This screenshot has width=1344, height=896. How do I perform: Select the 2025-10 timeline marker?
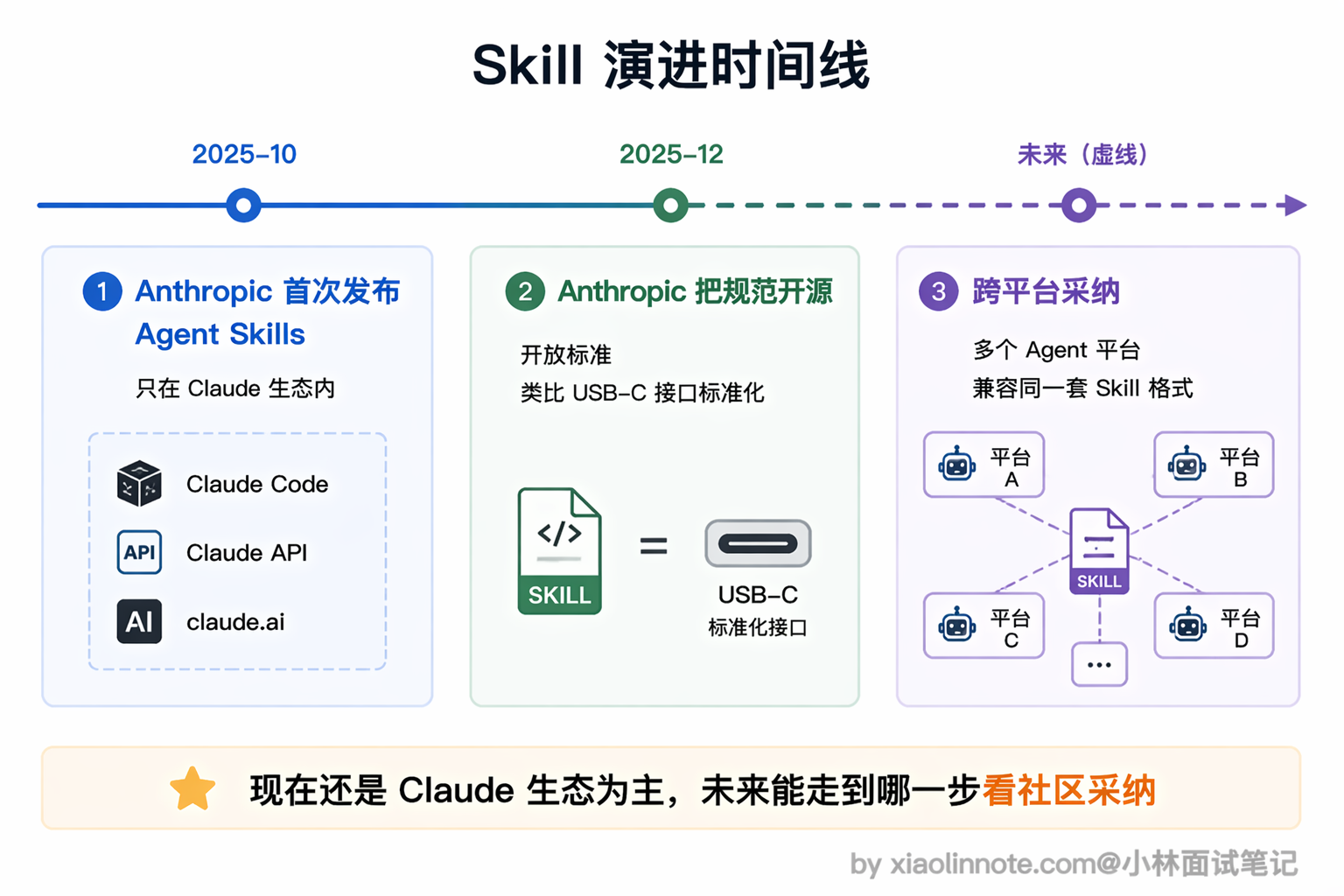(x=243, y=206)
